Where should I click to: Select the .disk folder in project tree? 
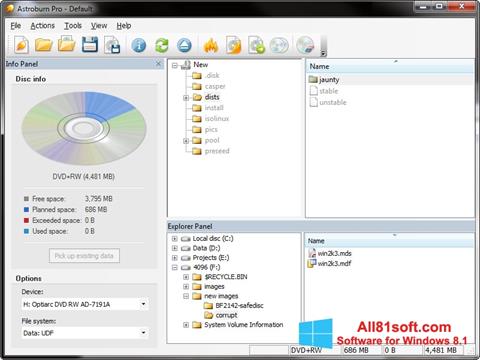tap(212, 75)
